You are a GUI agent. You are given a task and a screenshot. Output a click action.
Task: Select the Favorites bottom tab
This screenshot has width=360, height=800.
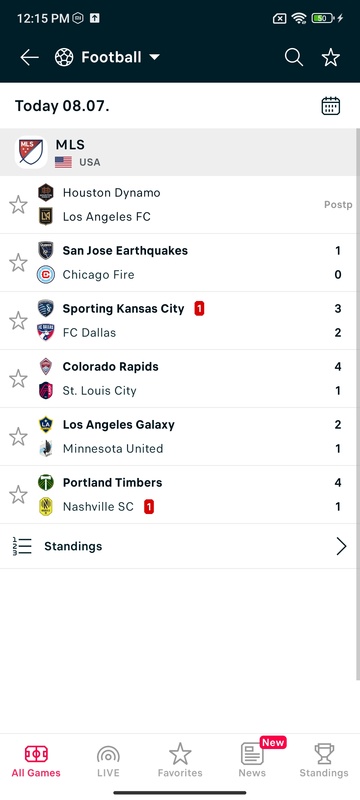point(180,761)
